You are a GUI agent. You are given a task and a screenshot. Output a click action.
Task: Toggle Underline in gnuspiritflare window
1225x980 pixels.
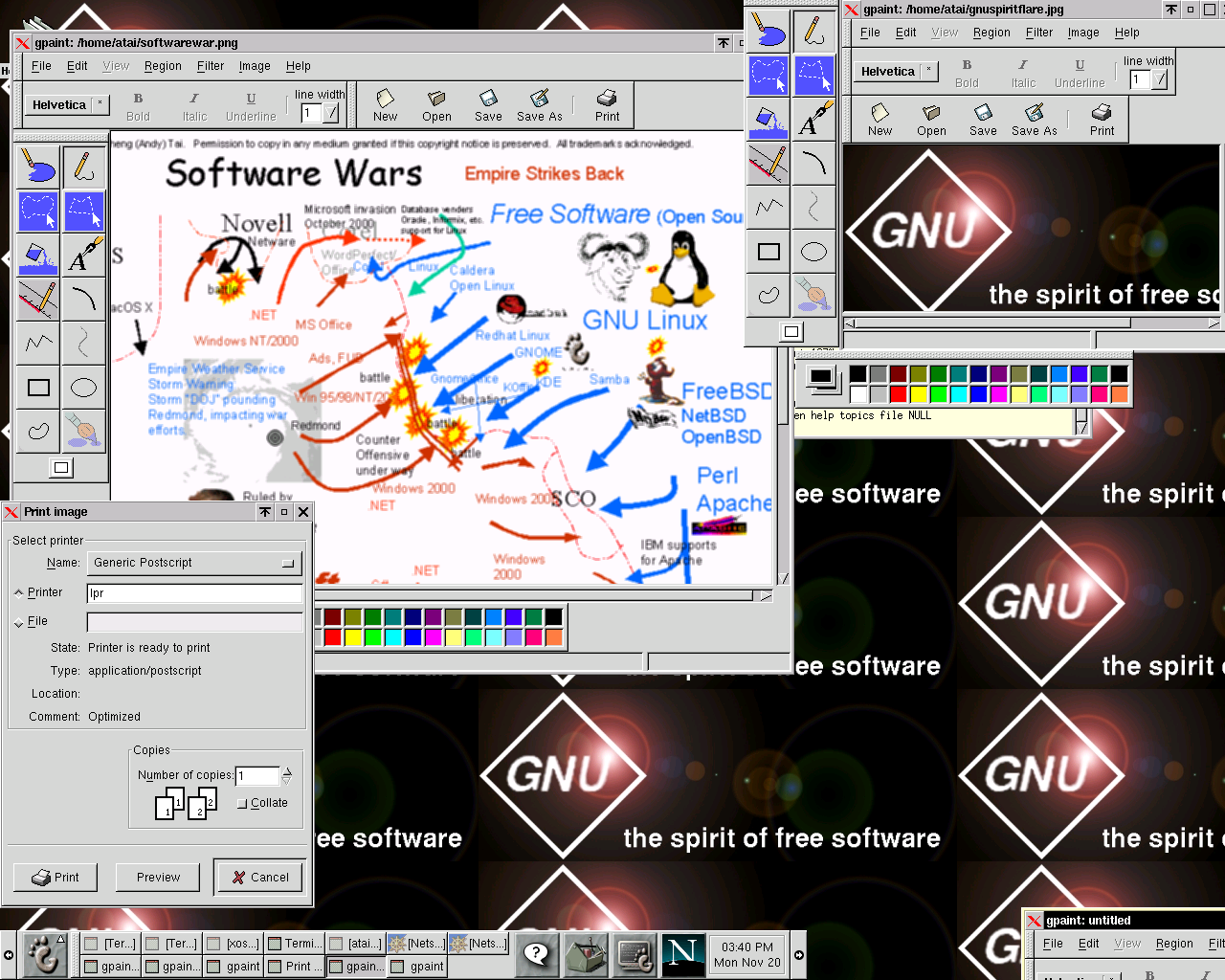coord(1080,73)
